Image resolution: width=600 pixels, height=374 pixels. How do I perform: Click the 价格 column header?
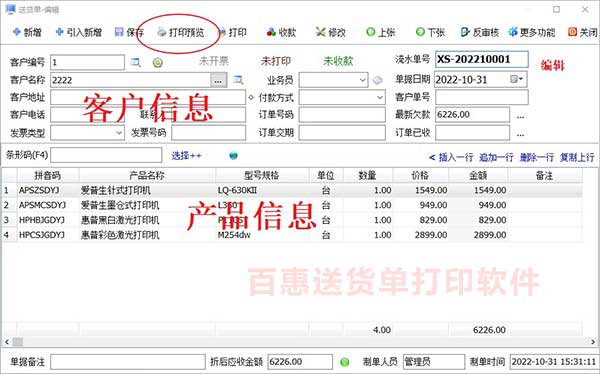tap(420, 175)
